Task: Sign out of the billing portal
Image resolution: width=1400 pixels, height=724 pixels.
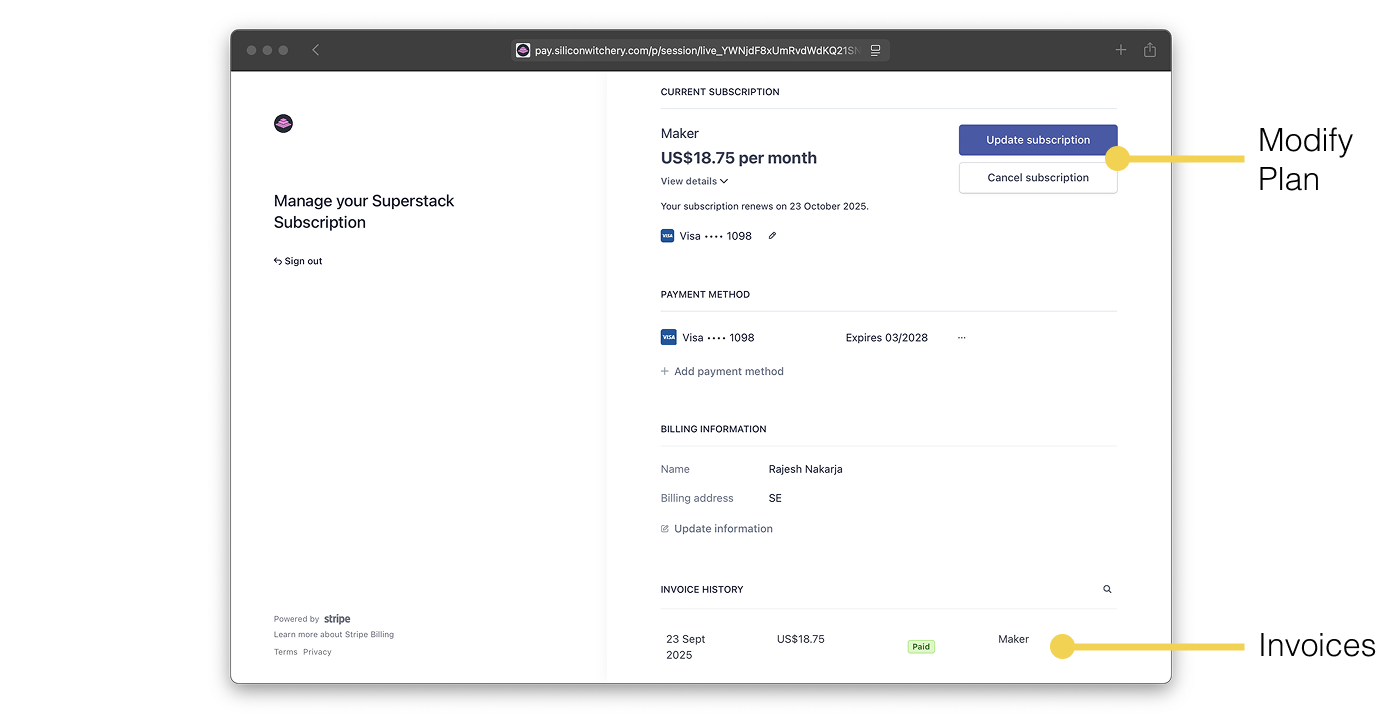Action: click(x=298, y=261)
